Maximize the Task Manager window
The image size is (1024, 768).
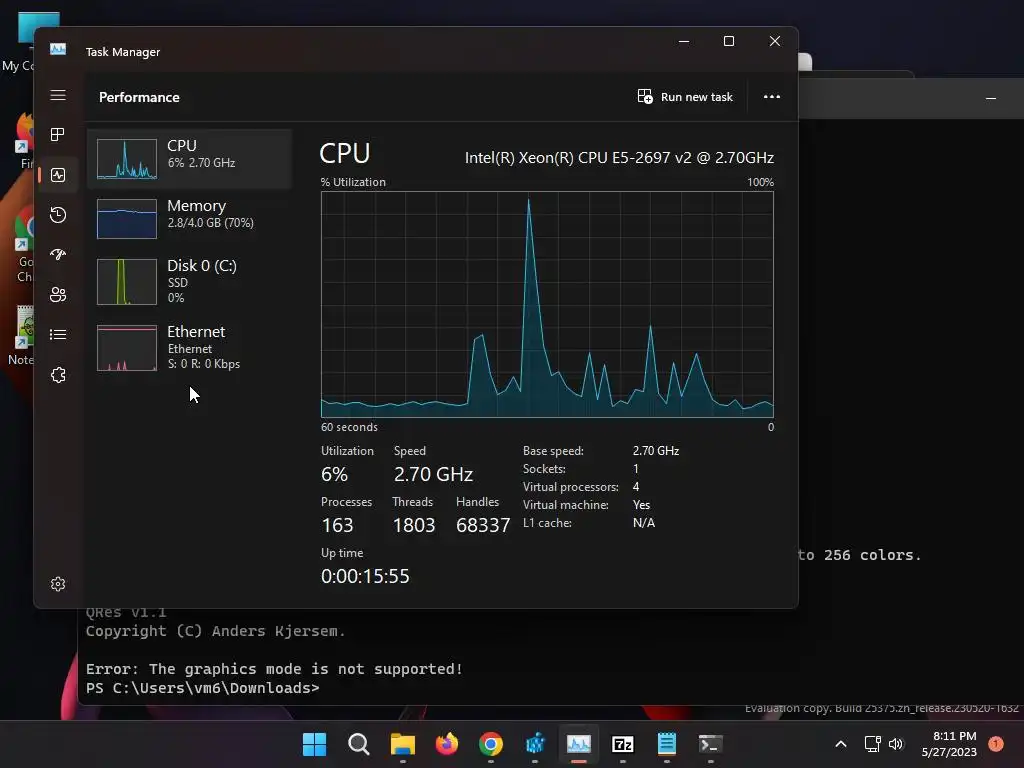click(x=729, y=41)
